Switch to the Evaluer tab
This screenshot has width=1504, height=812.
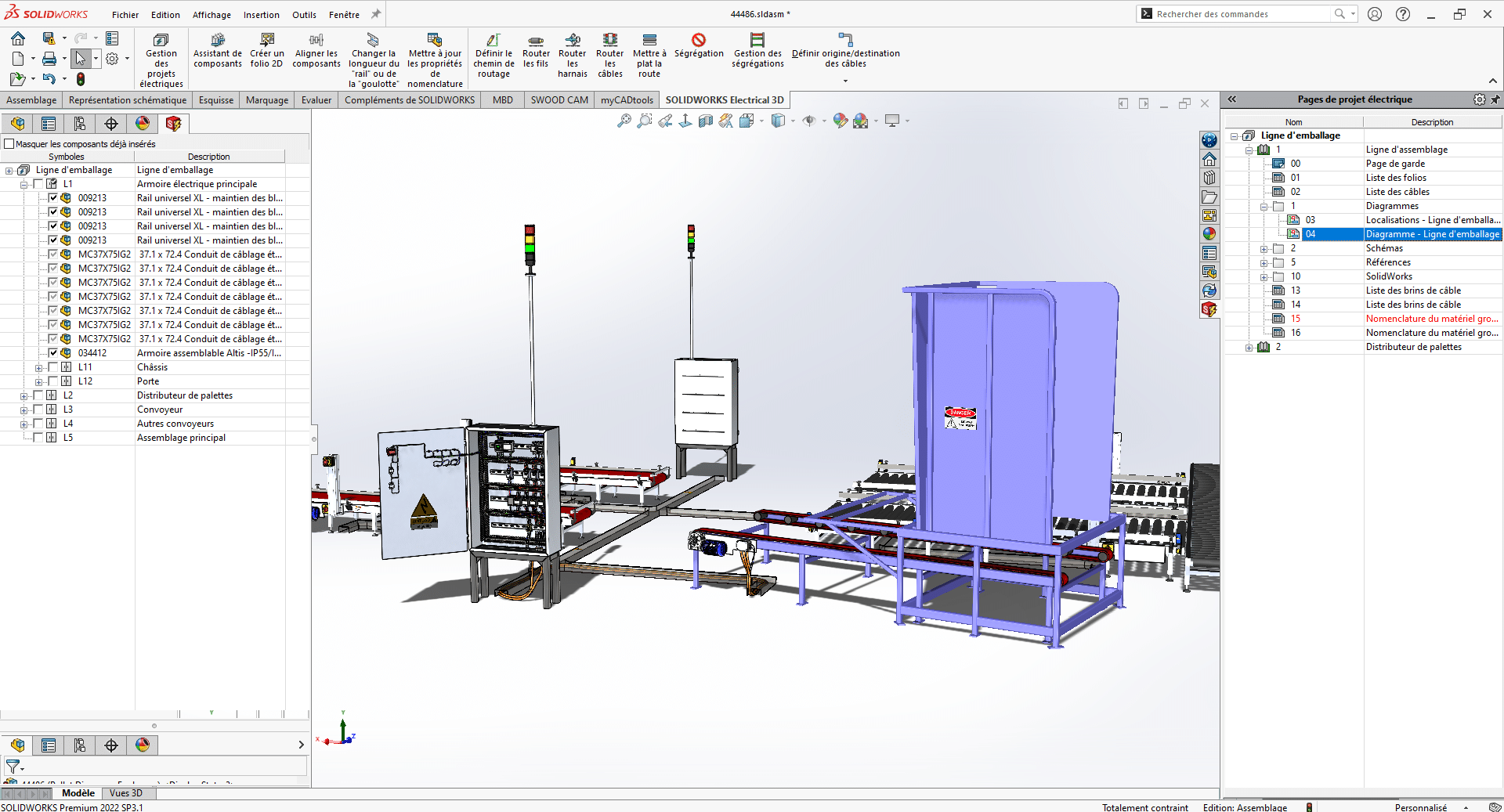[x=316, y=100]
